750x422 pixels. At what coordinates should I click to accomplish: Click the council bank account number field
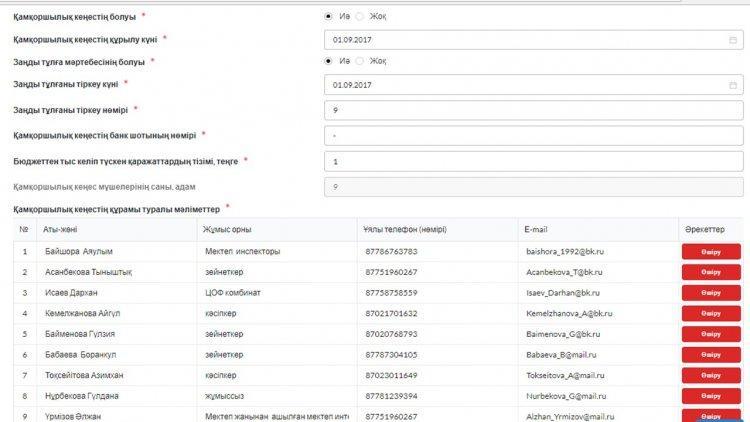[533, 136]
